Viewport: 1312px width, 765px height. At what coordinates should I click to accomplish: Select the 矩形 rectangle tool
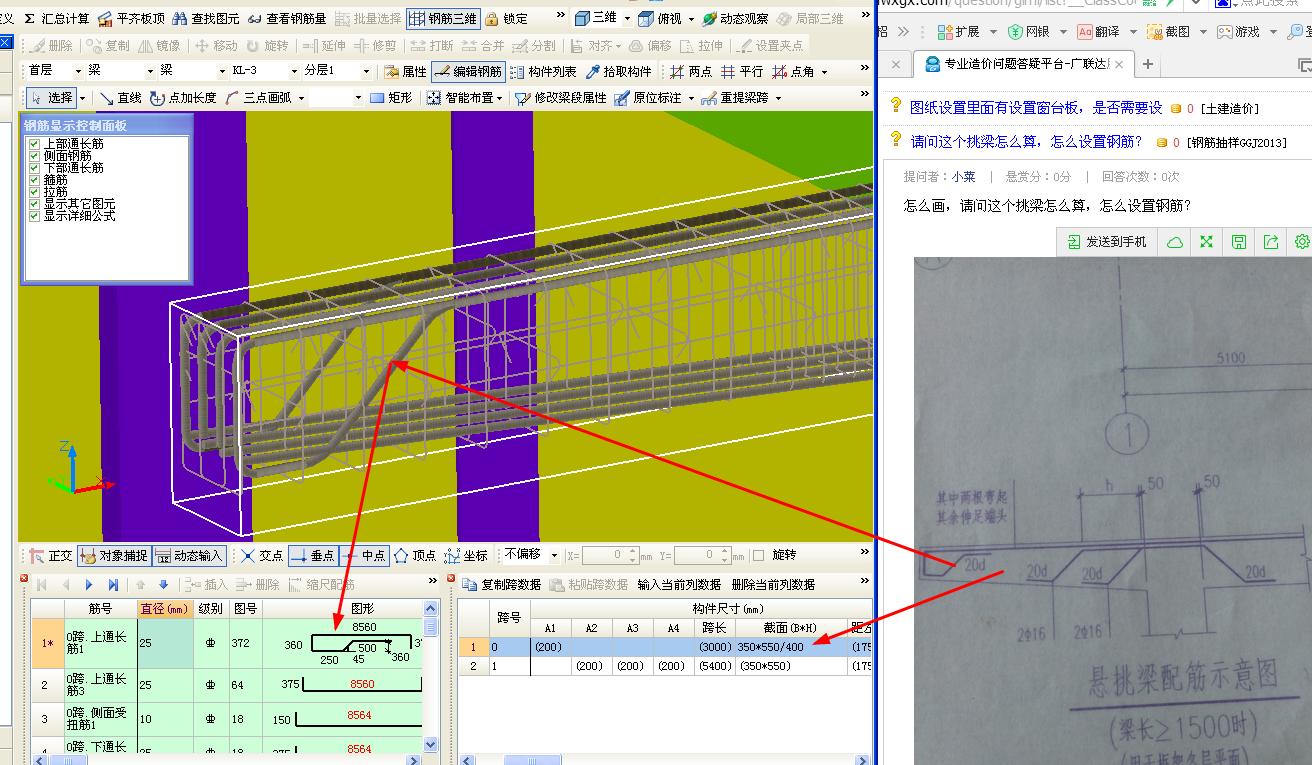391,98
